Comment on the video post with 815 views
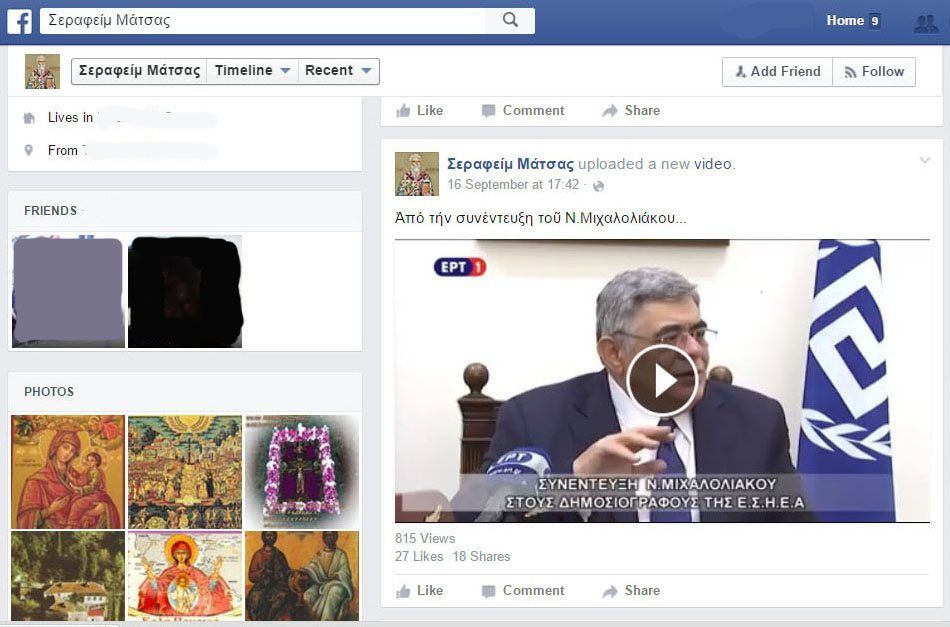Screen dimensions: 950x627 [x=523, y=591]
